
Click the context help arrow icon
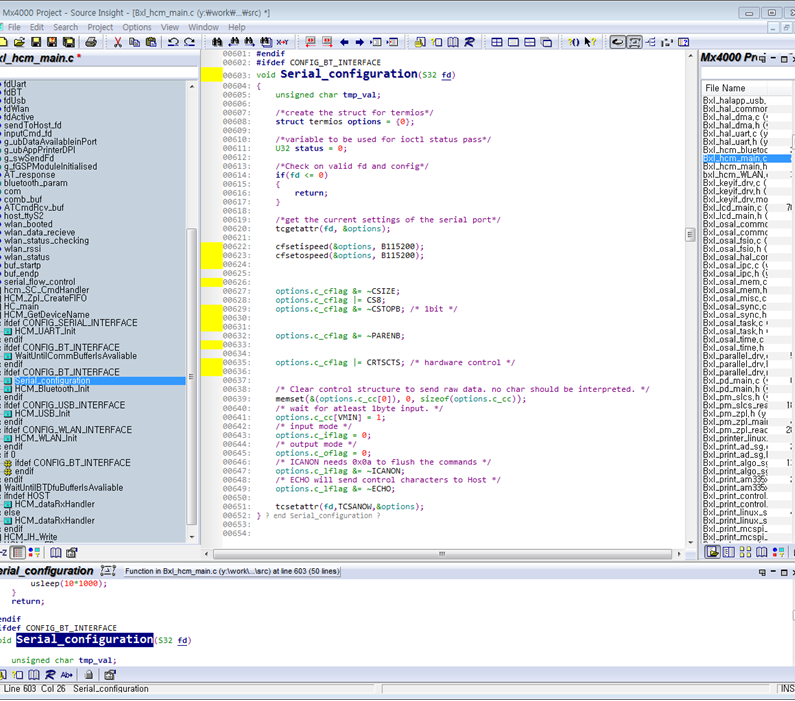[x=590, y=43]
